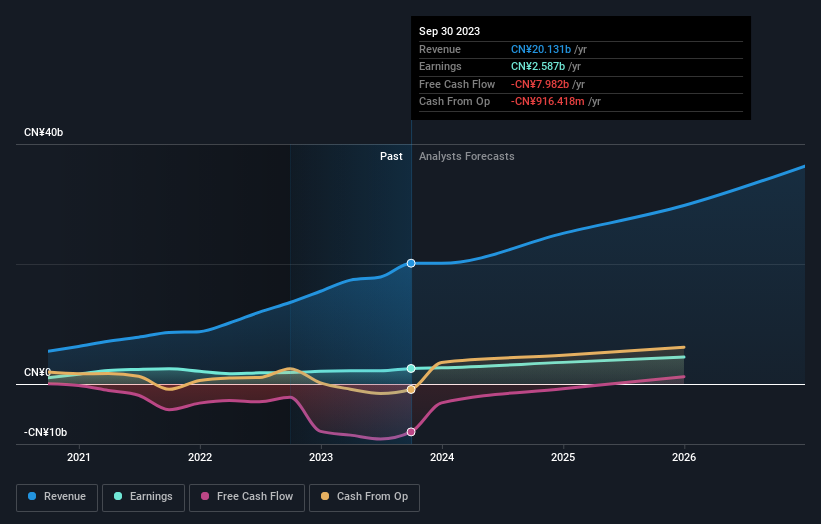Click the -CN¥916.418m cash from op value

point(548,102)
